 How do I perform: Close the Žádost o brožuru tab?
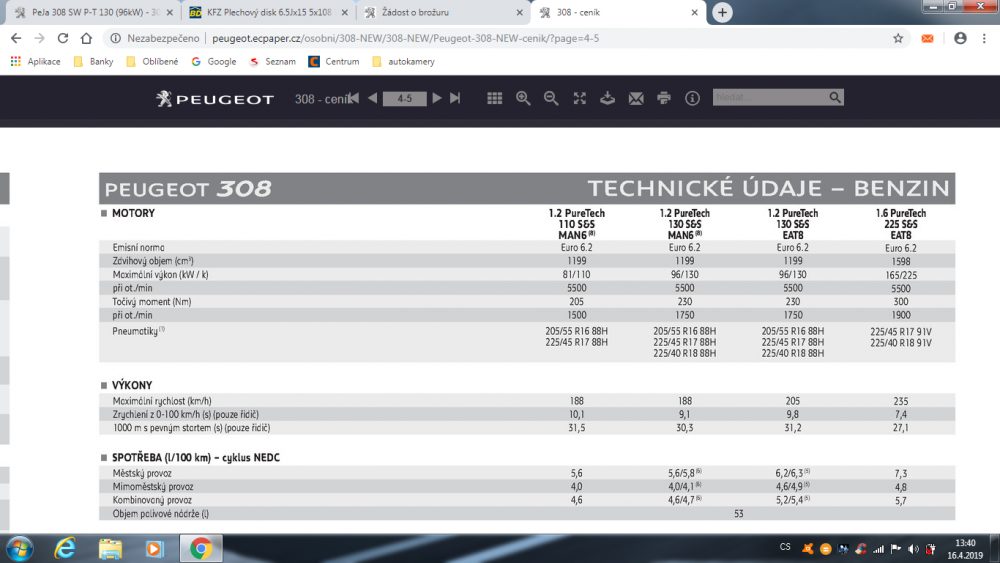coord(519,12)
